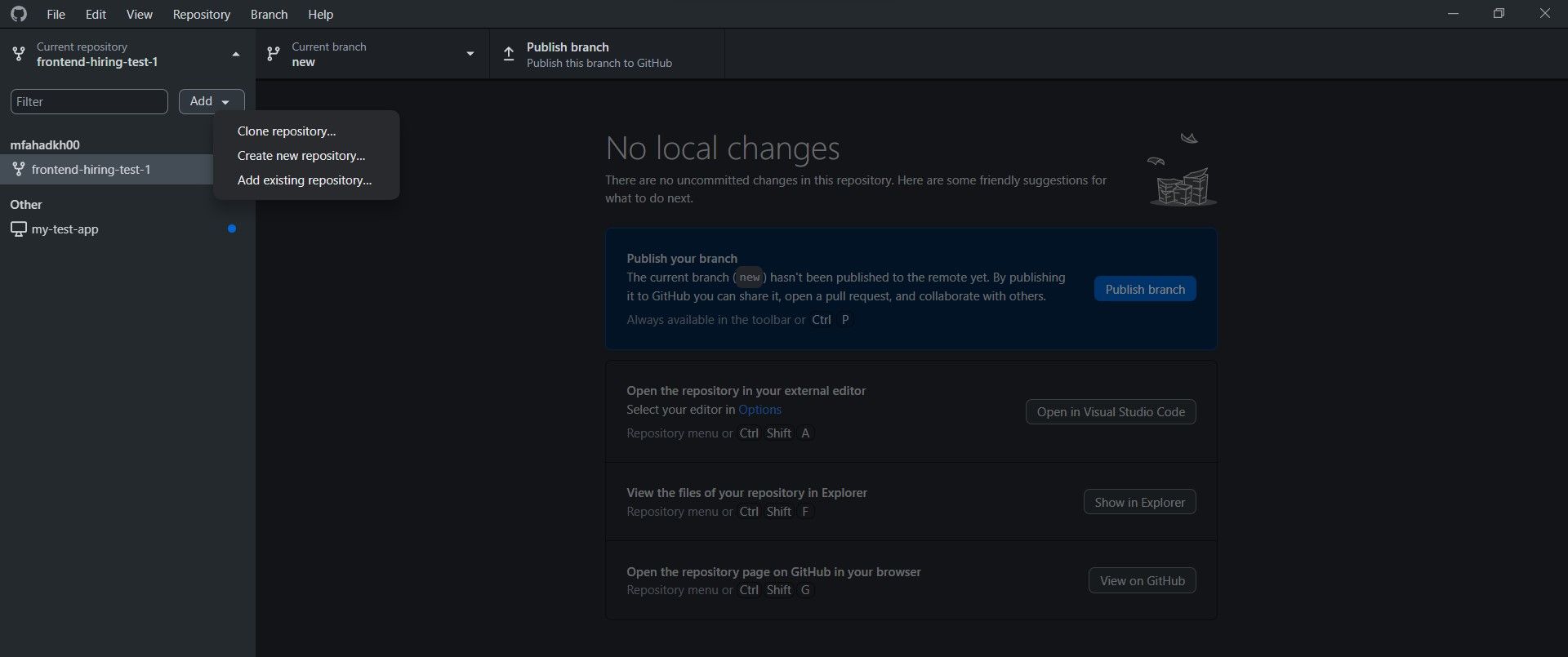The image size is (1568, 657).
Task: Click the repository fork icon beside frontend-hiring-test-1
Action: click(x=18, y=170)
